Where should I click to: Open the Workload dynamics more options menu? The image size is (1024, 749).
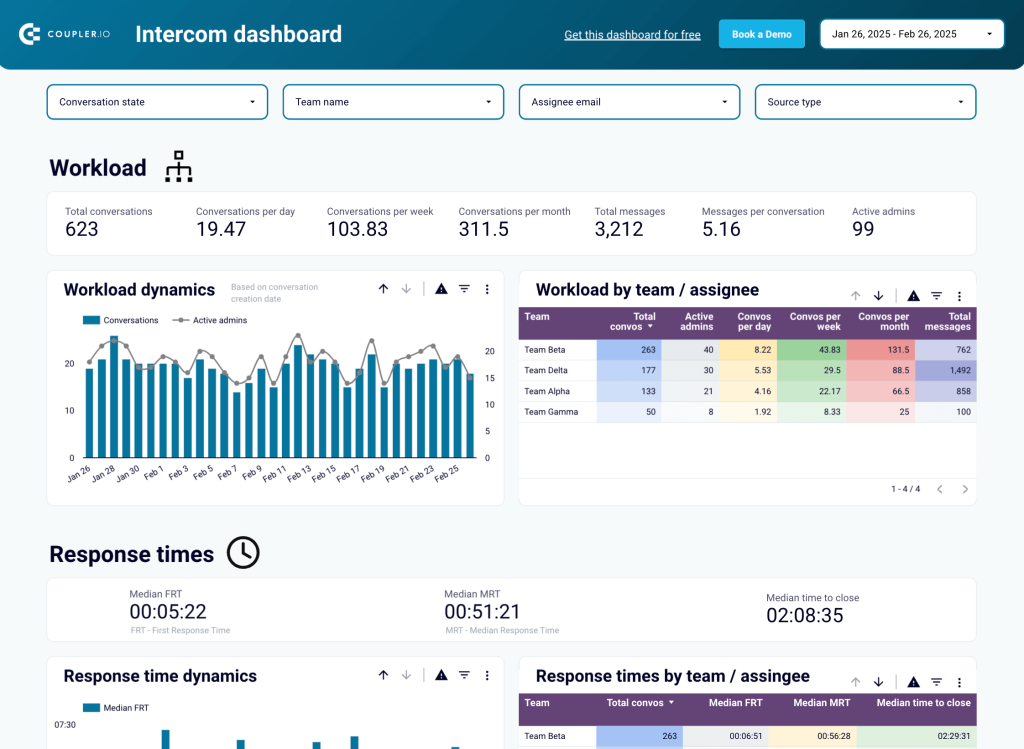[x=487, y=289]
